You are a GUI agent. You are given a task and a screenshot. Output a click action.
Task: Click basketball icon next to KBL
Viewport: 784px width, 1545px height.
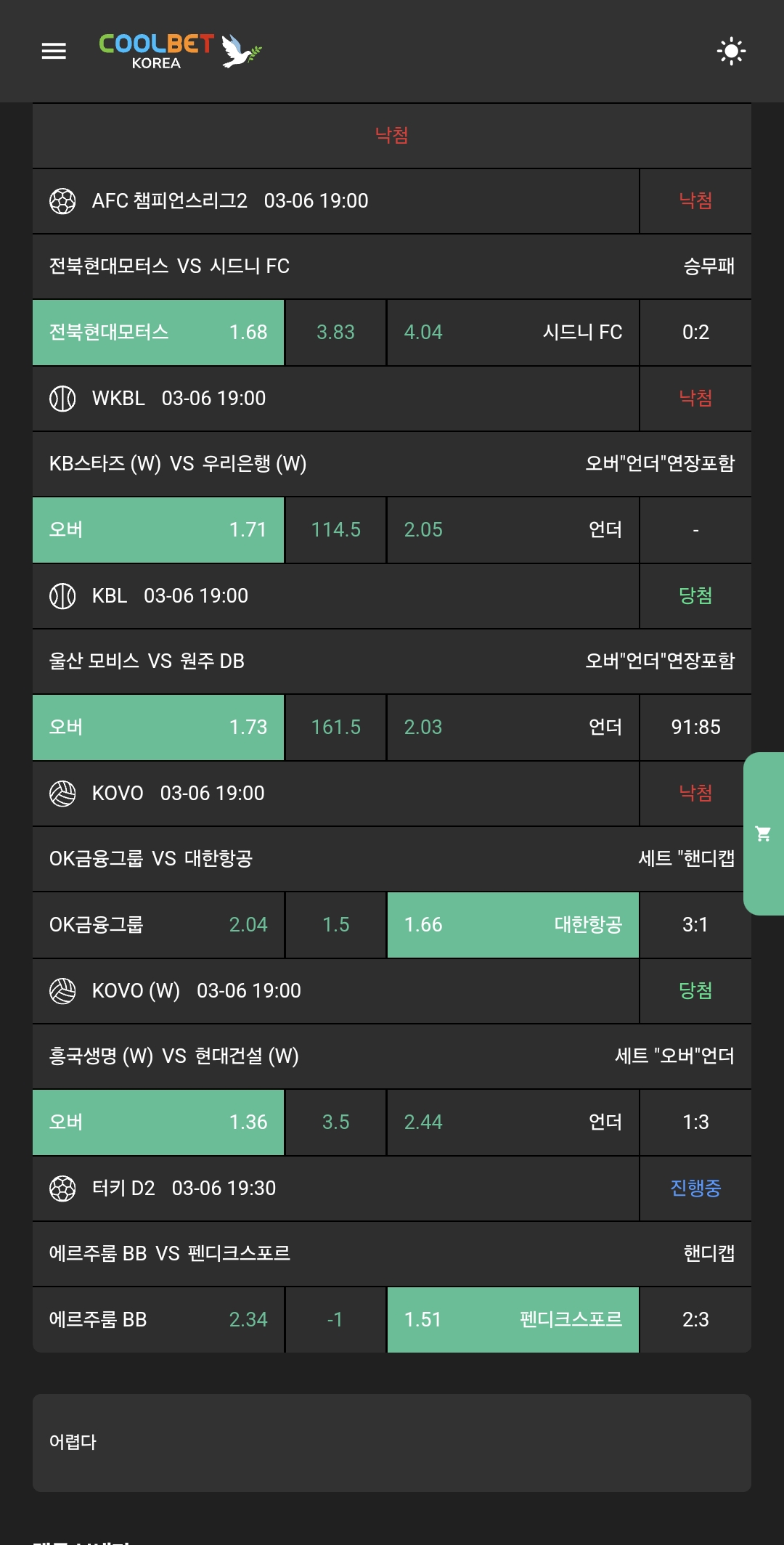[x=62, y=596]
